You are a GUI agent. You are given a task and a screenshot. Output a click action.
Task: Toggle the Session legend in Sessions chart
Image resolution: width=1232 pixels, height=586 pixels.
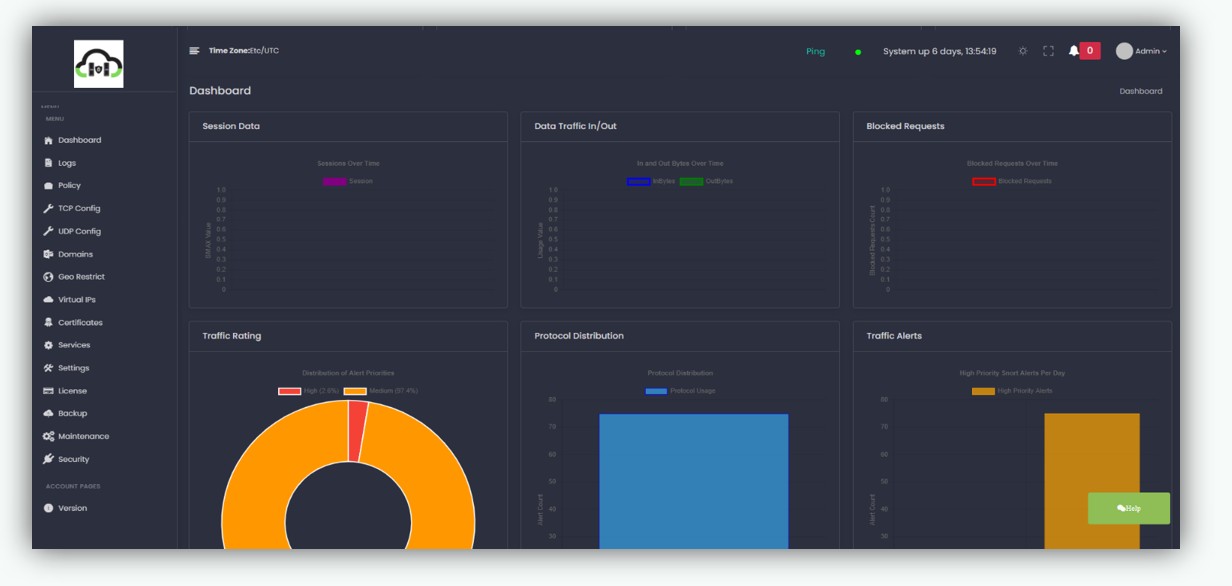[x=335, y=181]
